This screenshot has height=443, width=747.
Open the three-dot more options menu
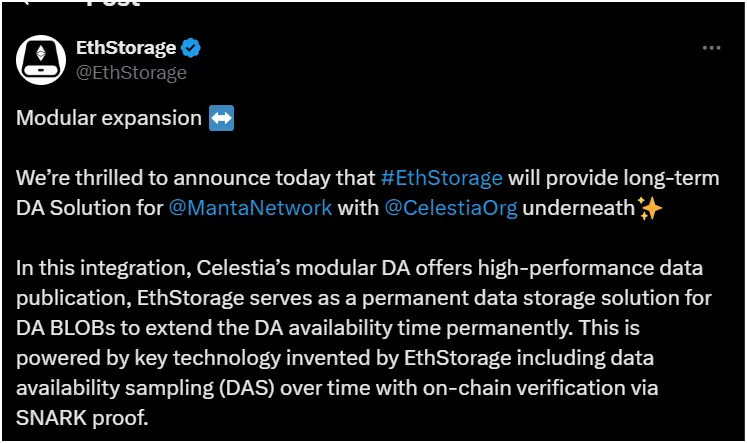[711, 48]
